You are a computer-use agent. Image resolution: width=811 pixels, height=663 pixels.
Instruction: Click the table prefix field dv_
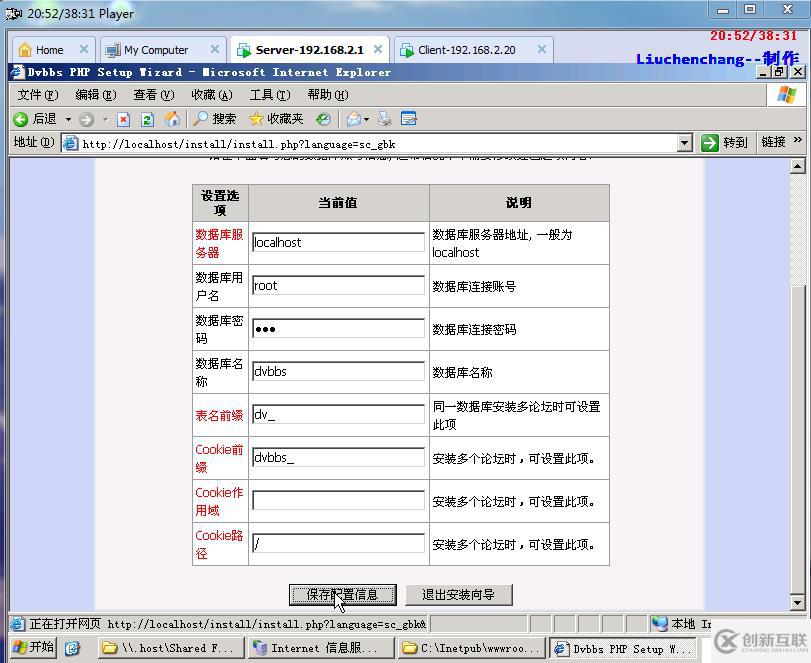pyautogui.click(x=339, y=414)
